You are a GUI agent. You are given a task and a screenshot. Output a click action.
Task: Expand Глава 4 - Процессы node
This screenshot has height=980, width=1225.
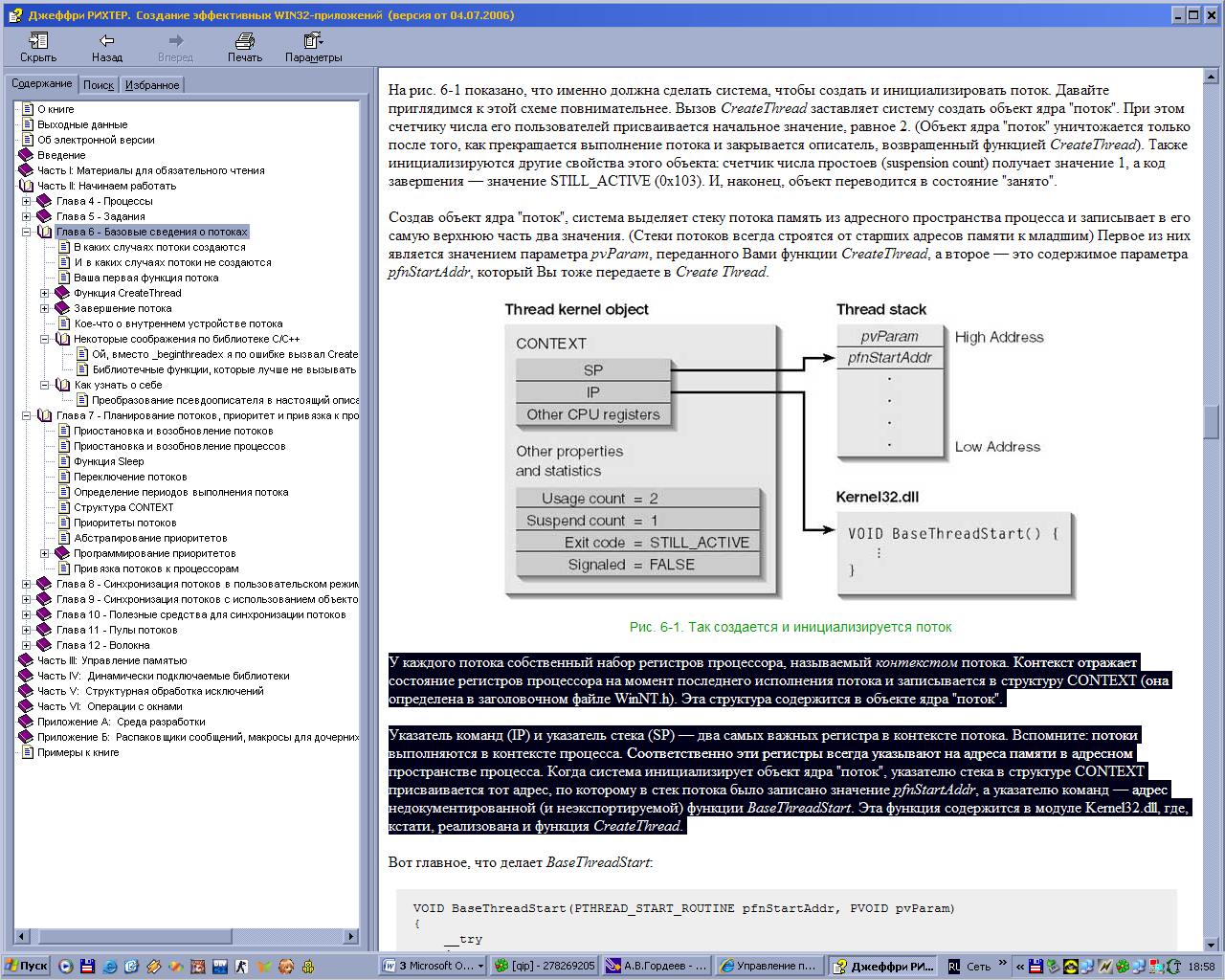(x=27, y=201)
